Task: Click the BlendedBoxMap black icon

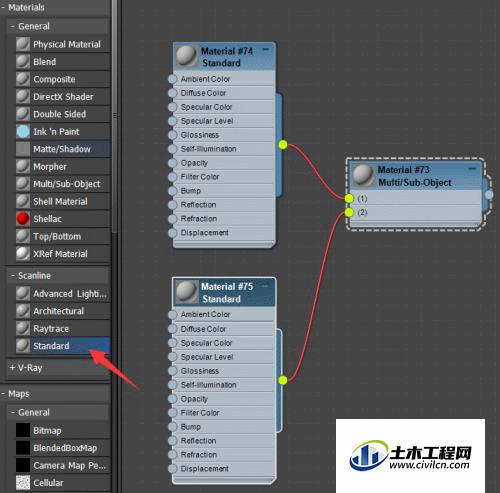Action: [23, 448]
